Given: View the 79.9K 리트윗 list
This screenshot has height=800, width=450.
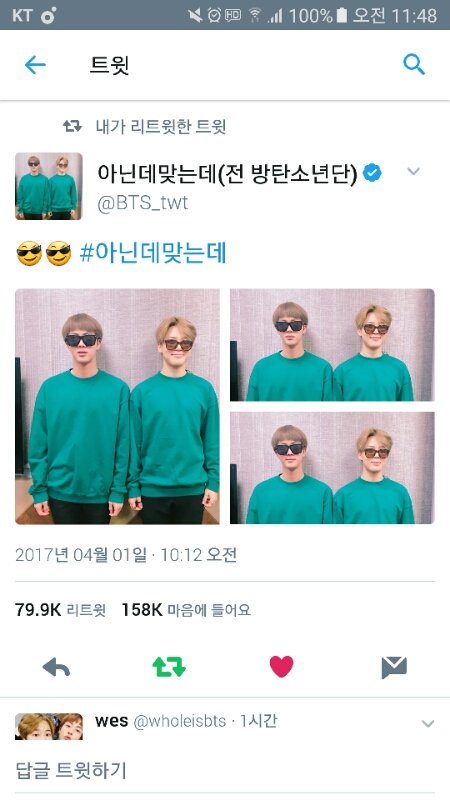Looking at the screenshot, I should tap(60, 610).
